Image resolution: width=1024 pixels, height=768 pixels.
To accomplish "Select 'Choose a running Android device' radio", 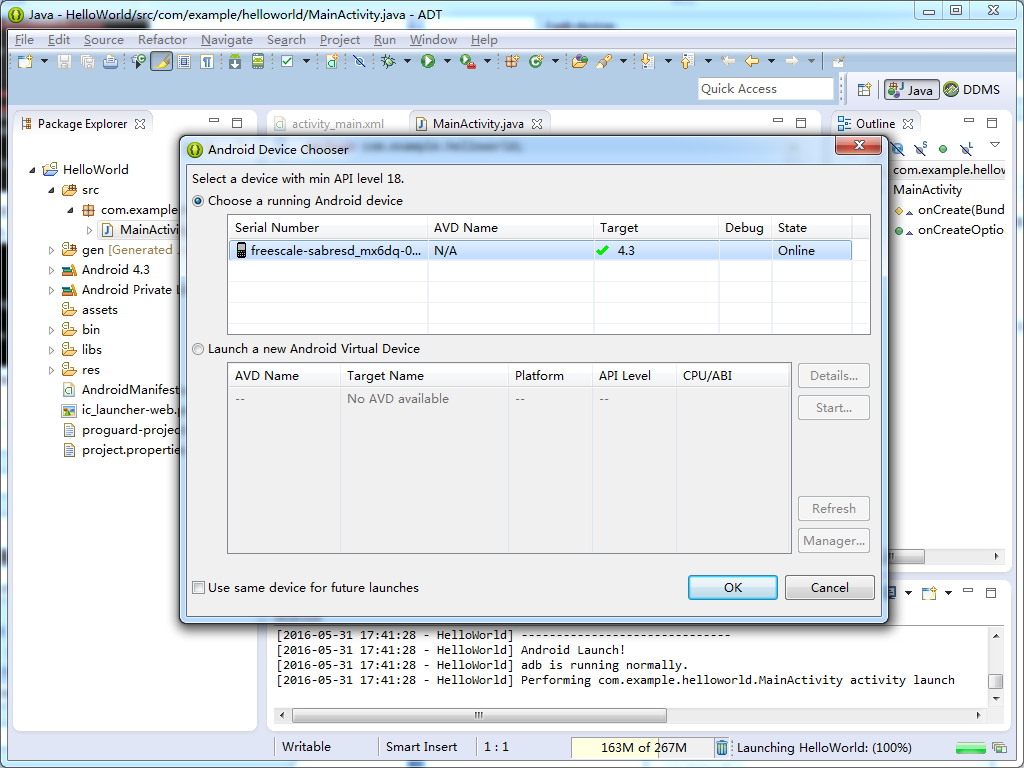I will pos(198,201).
